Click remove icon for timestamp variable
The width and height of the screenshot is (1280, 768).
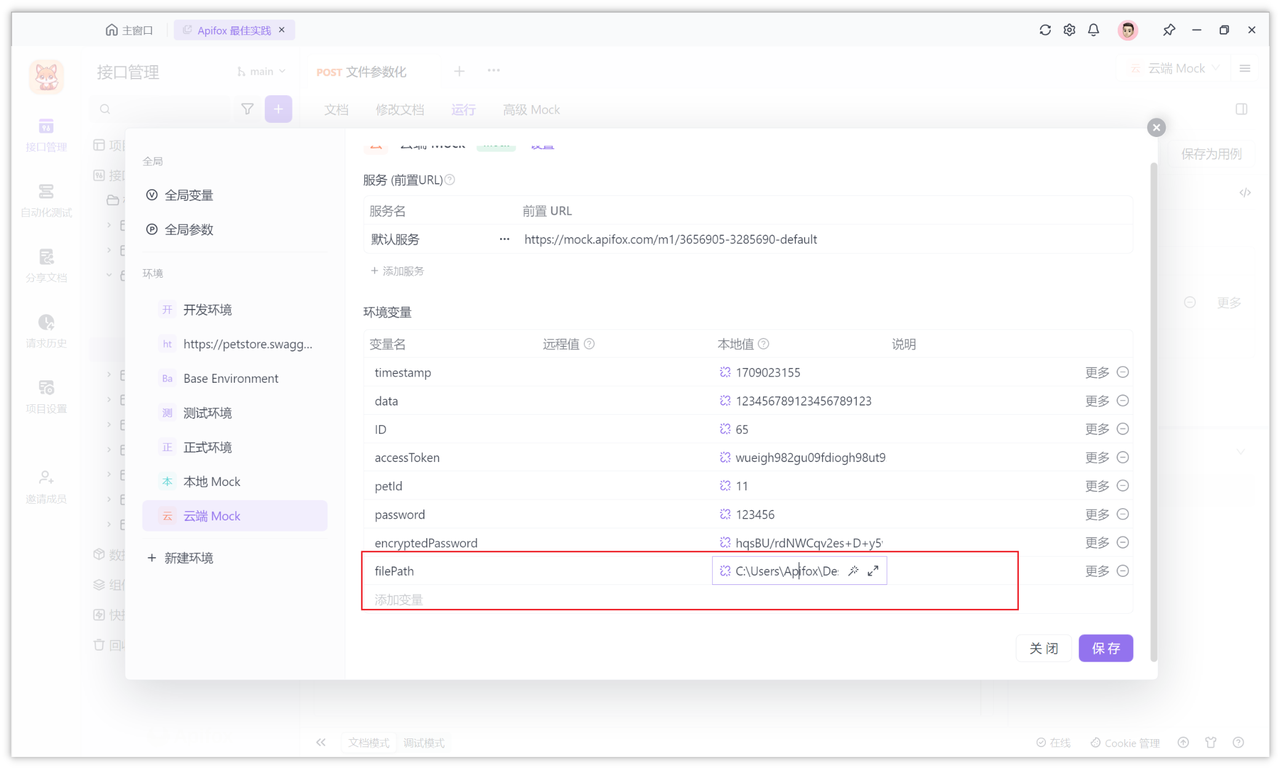[x=1123, y=372]
